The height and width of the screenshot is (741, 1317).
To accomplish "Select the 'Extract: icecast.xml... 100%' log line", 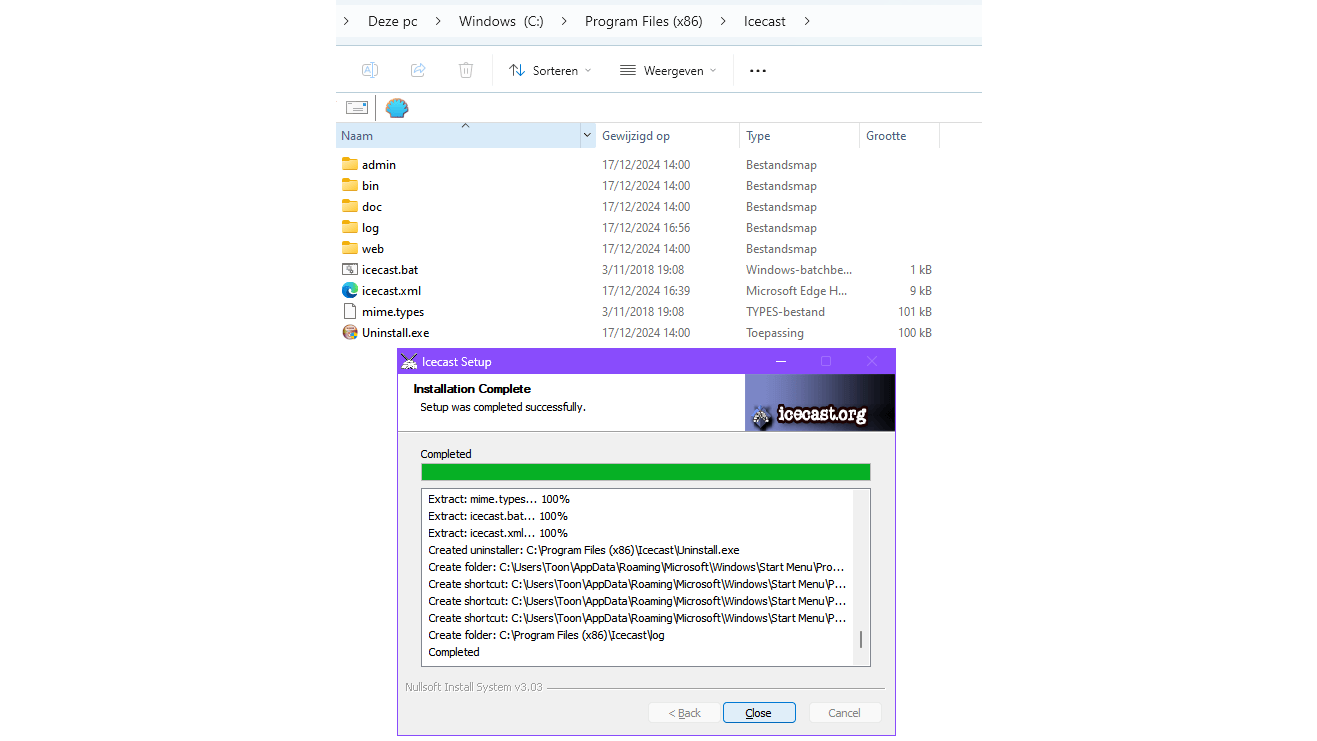I will click(x=498, y=533).
